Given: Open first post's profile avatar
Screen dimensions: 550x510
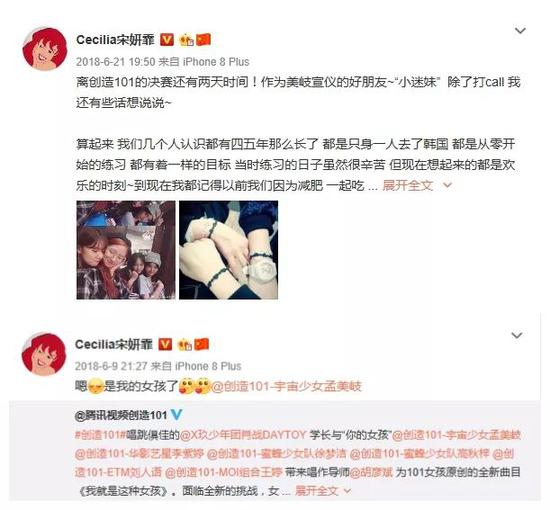Looking at the screenshot, I should [44, 48].
